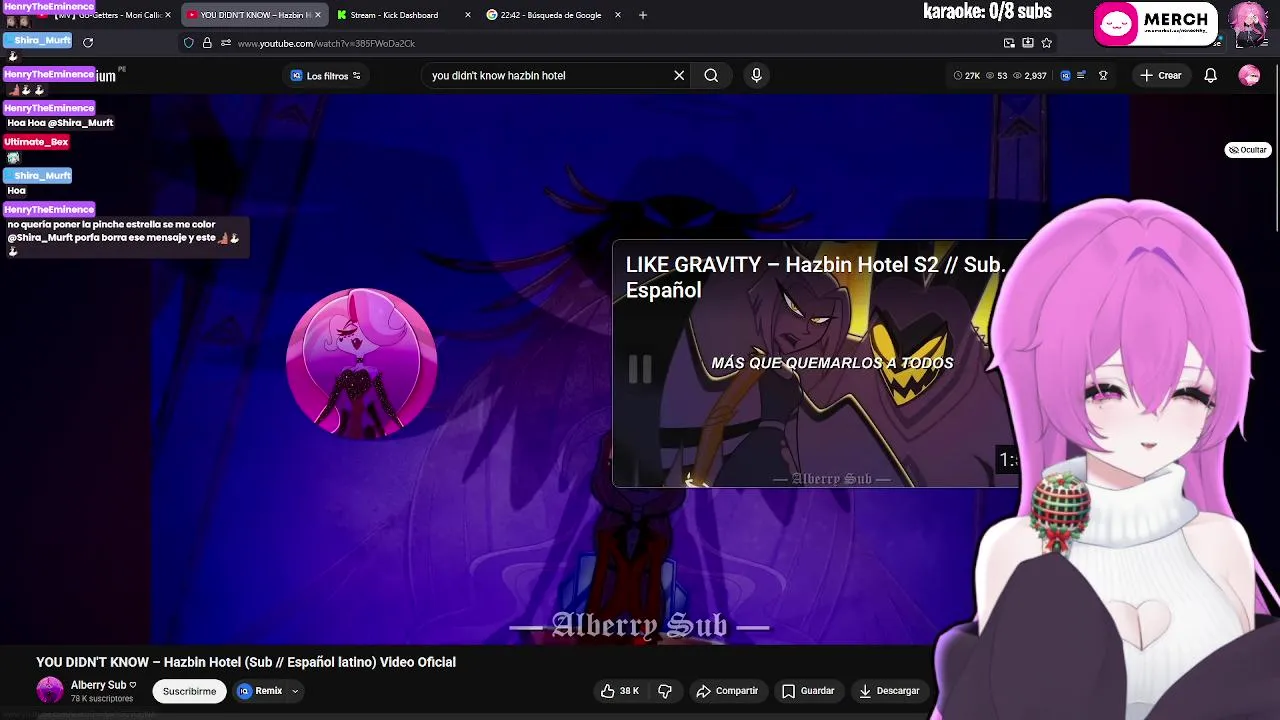Open the 22:42 Búsqueda de Google tab
Viewport: 1280px width, 720px height.
(x=550, y=15)
